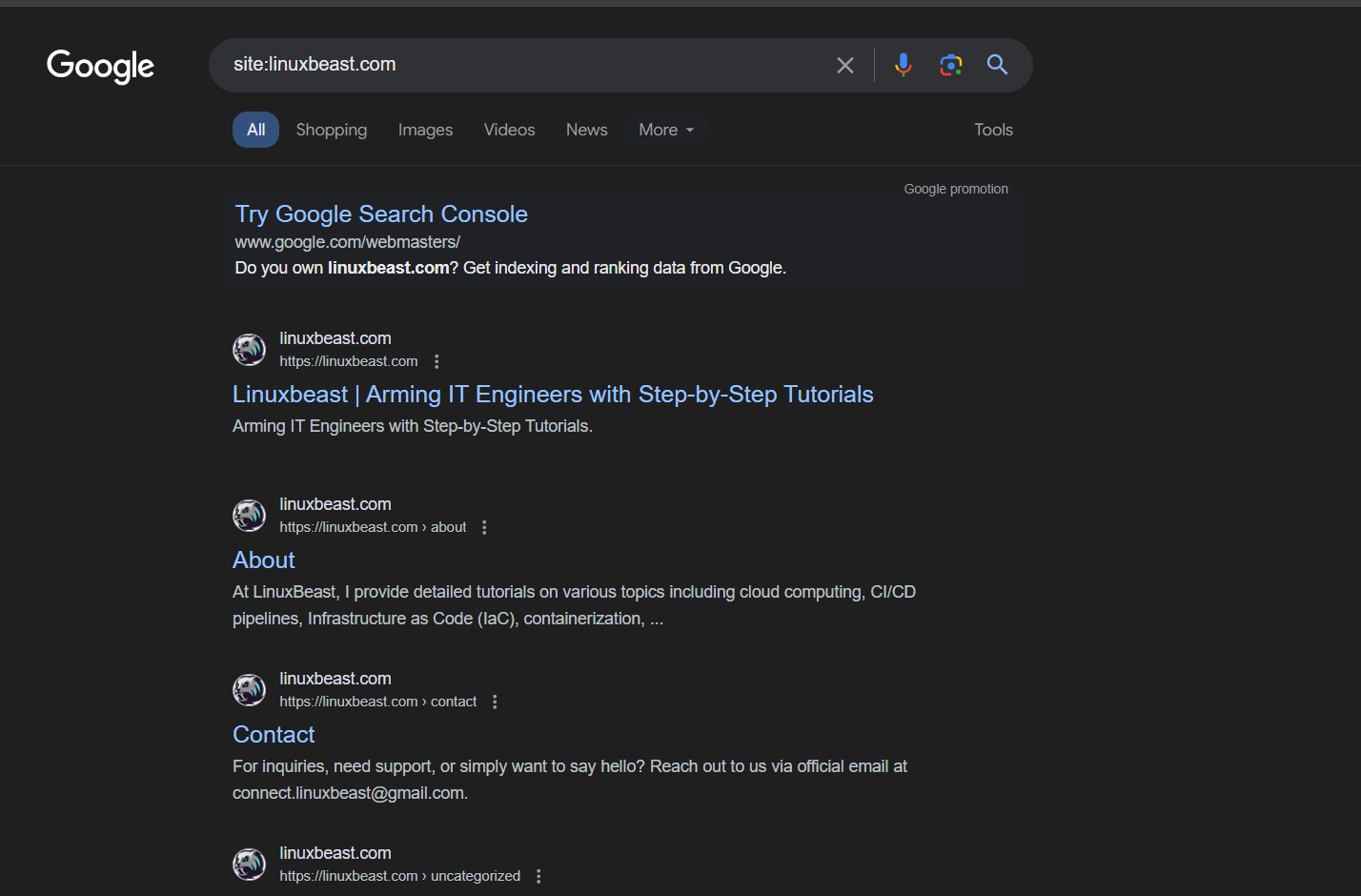Clear the search query with the X icon
The width and height of the screenshot is (1361, 896).
[x=844, y=65]
